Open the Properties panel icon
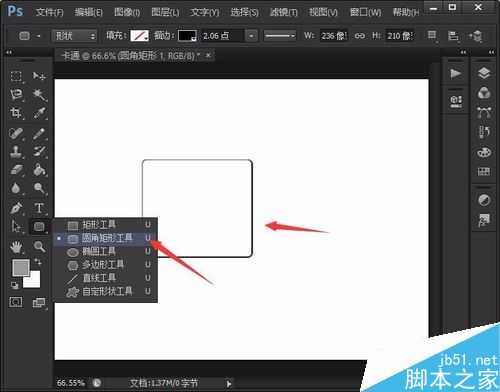 [x=456, y=101]
